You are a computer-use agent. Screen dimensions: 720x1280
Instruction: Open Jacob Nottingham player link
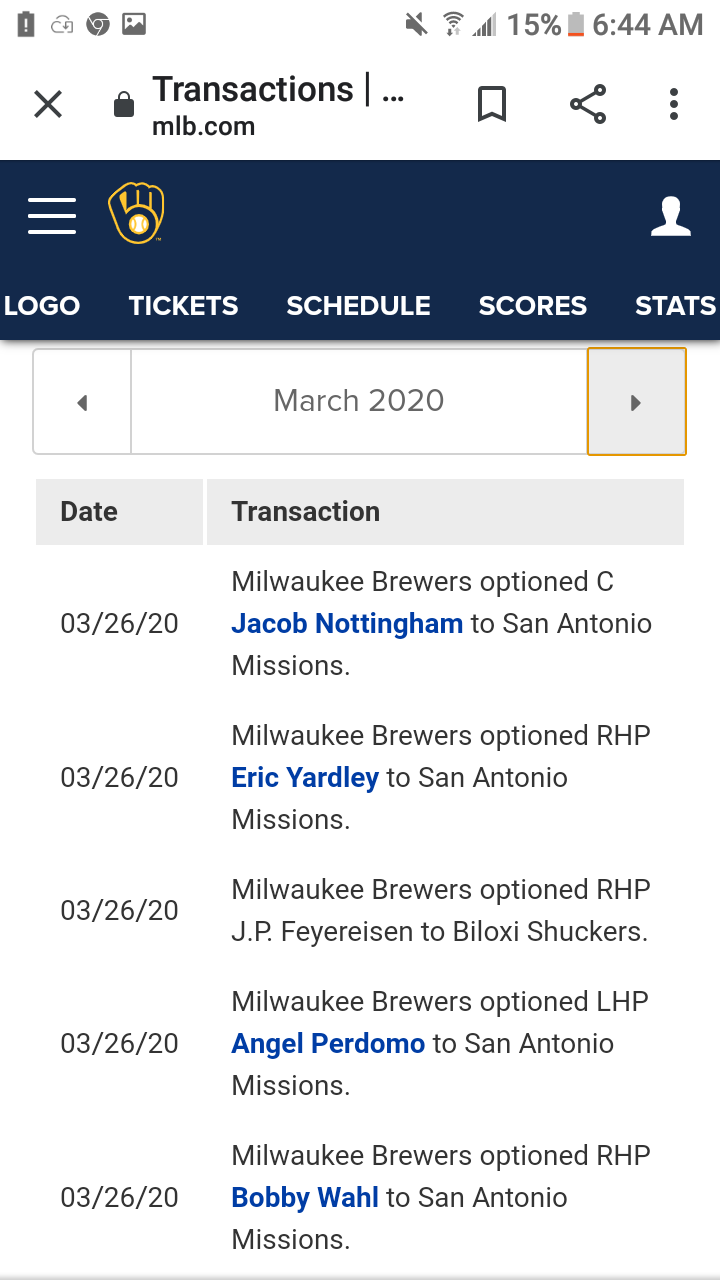347,624
